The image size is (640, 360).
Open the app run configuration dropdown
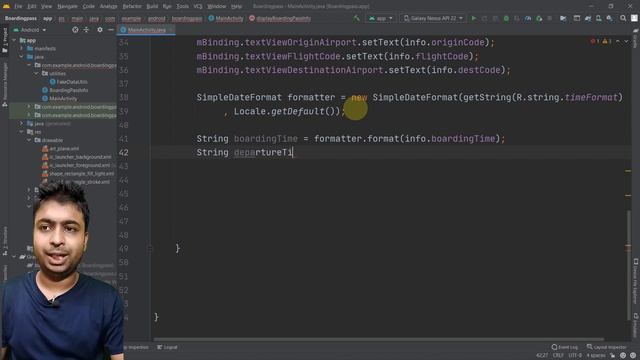381,18
